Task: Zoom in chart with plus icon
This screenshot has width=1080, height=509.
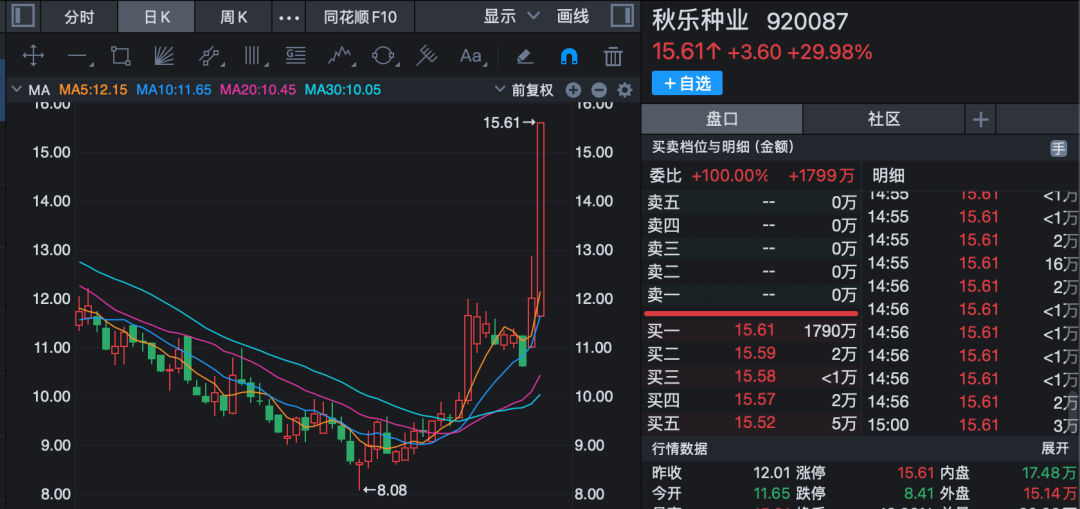Action: click(573, 90)
